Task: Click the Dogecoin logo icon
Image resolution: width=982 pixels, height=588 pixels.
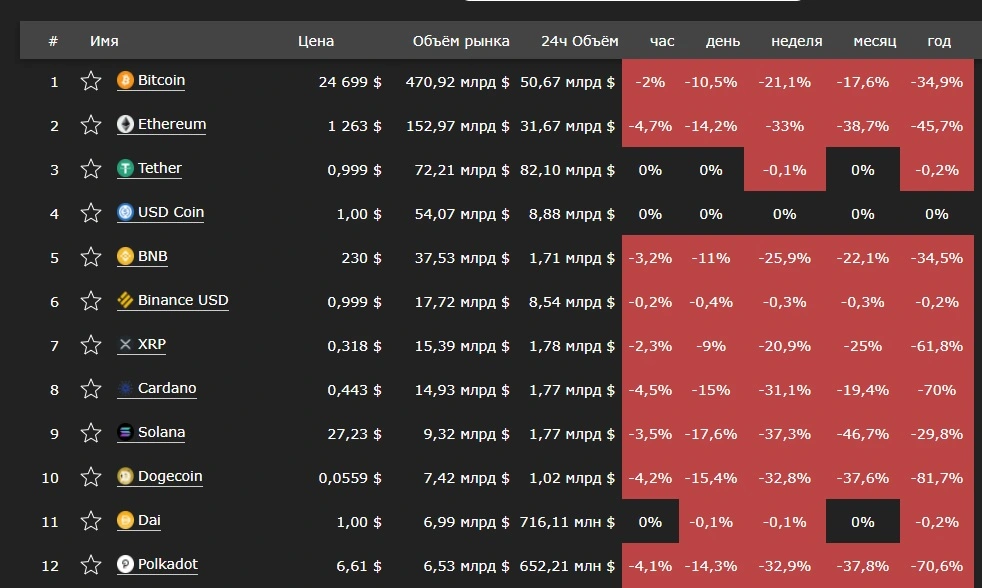Action: click(x=125, y=476)
